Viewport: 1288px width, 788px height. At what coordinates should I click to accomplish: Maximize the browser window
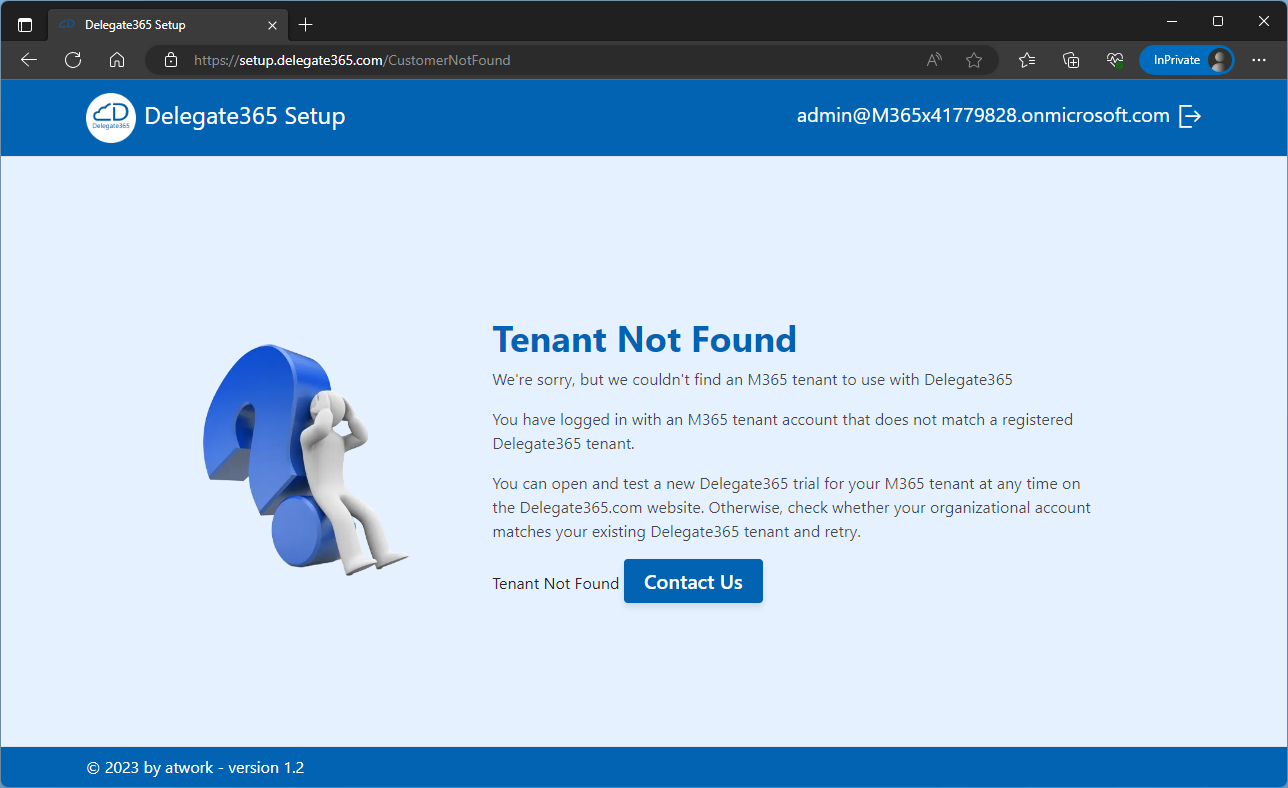(1217, 21)
